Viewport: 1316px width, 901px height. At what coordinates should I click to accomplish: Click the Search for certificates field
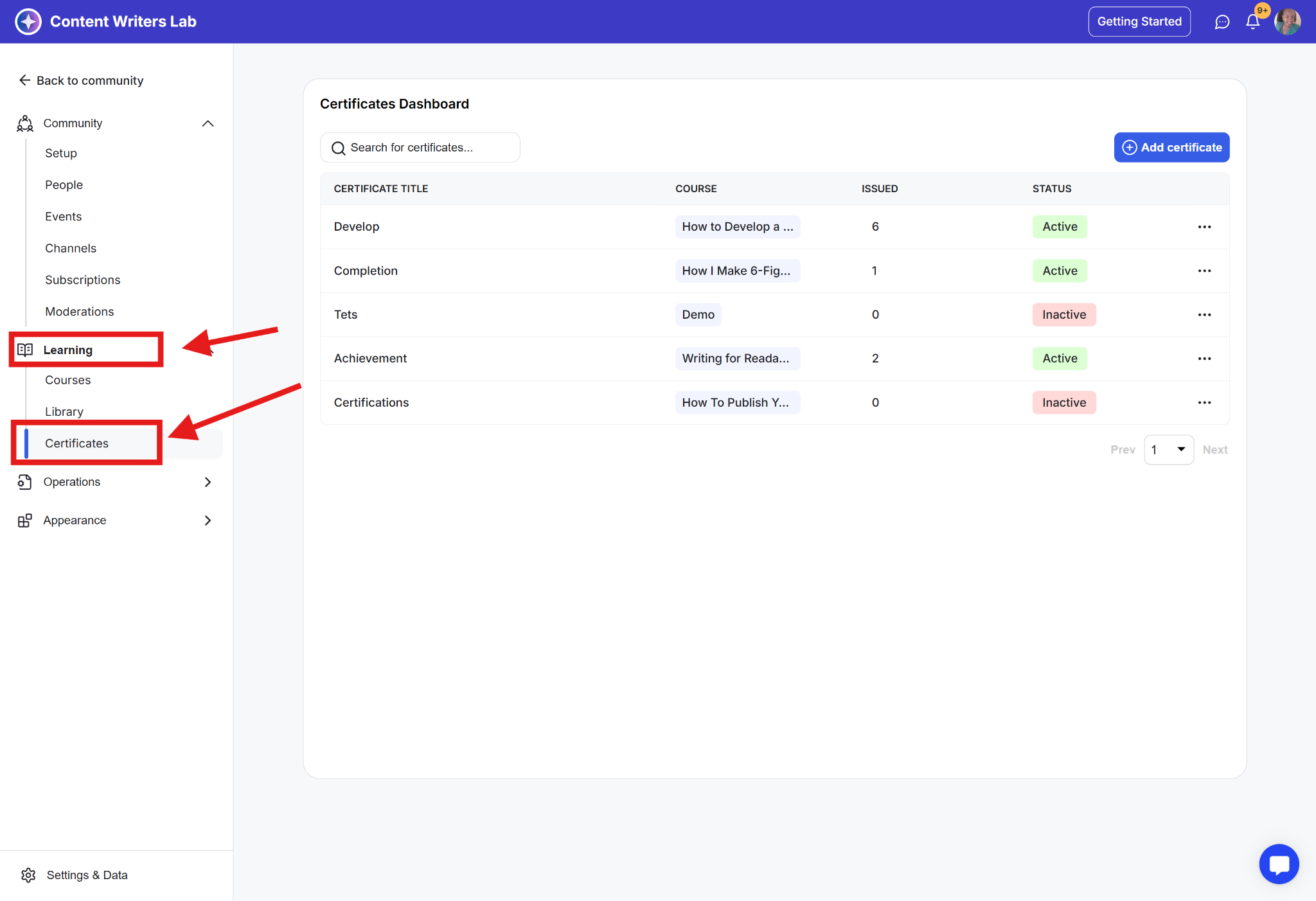[420, 148]
